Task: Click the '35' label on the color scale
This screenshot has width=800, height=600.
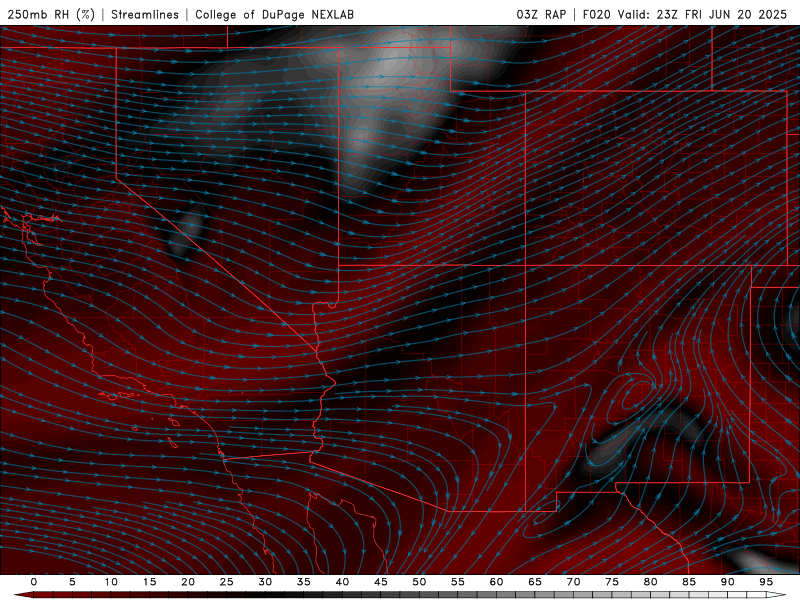Action: pos(304,582)
